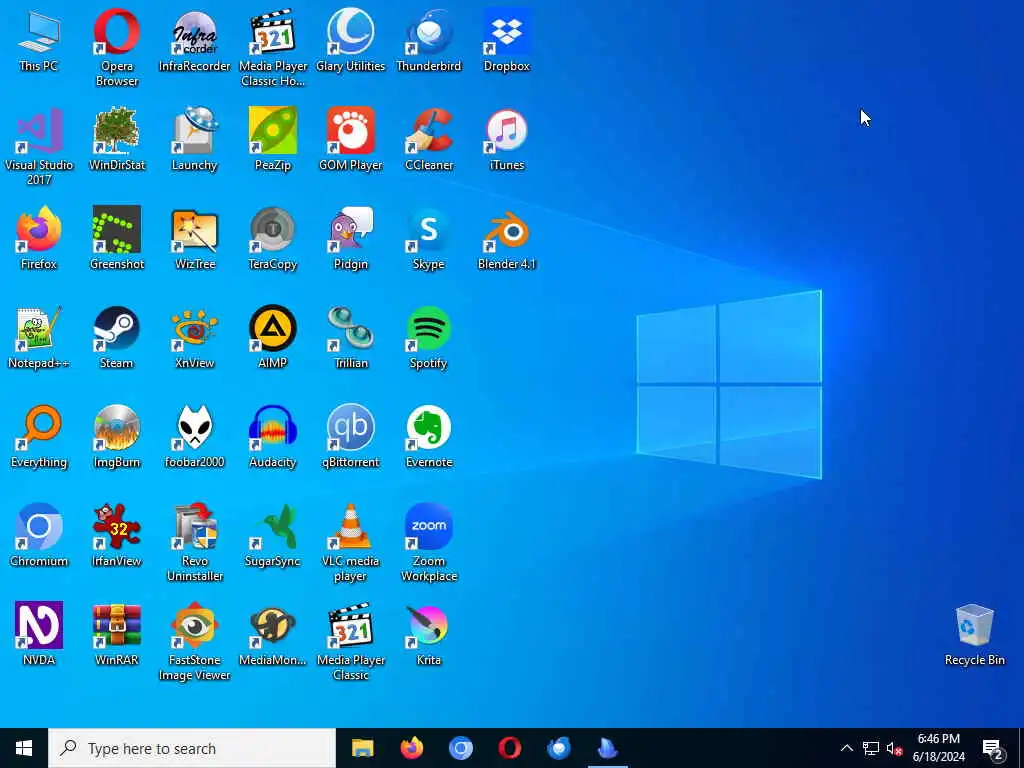The width and height of the screenshot is (1024, 768).
Task: Select the Krita desktop shortcut
Action: click(x=428, y=634)
